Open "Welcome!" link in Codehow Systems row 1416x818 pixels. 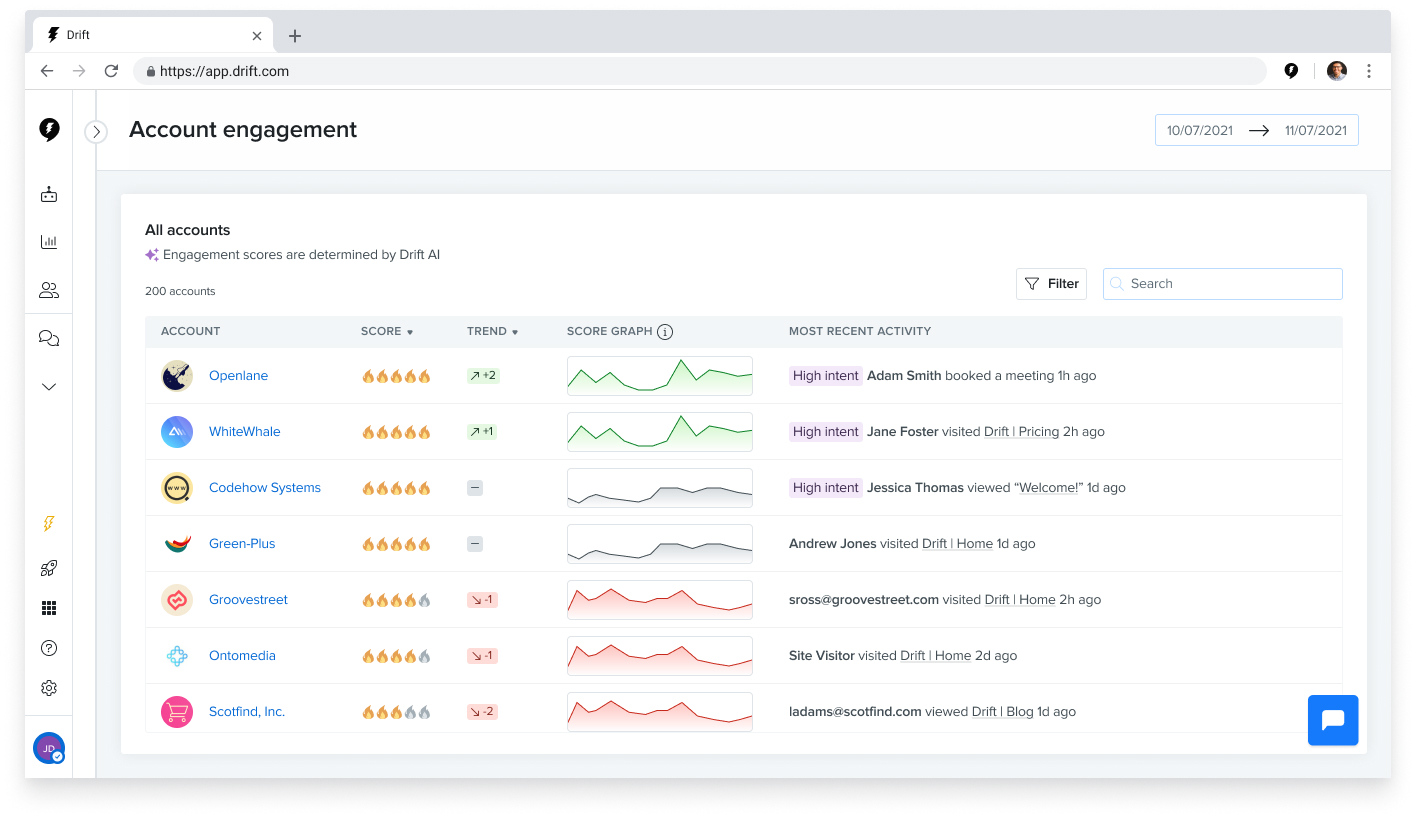pos(1049,488)
